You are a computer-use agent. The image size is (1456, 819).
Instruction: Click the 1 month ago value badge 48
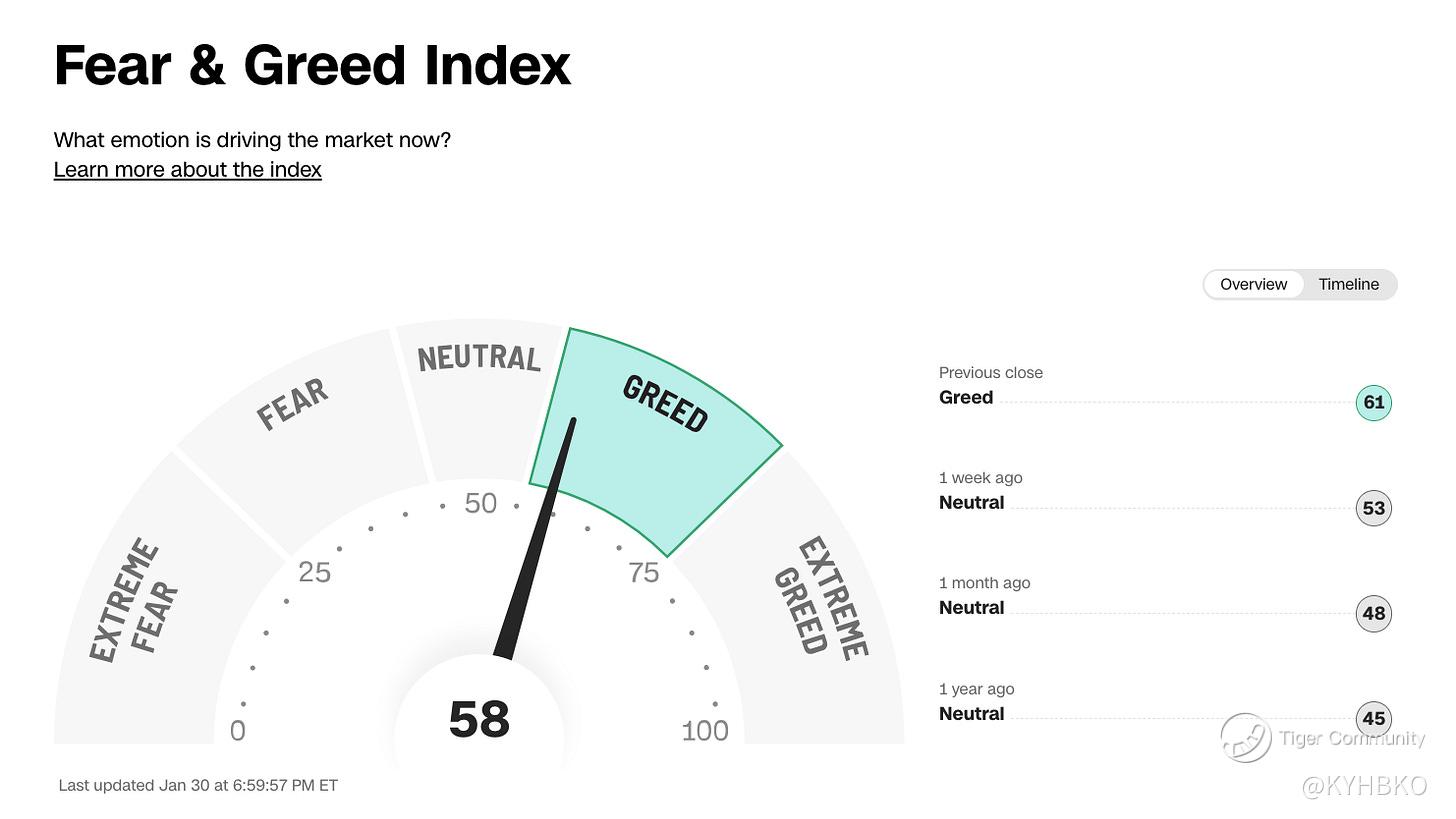(1374, 613)
